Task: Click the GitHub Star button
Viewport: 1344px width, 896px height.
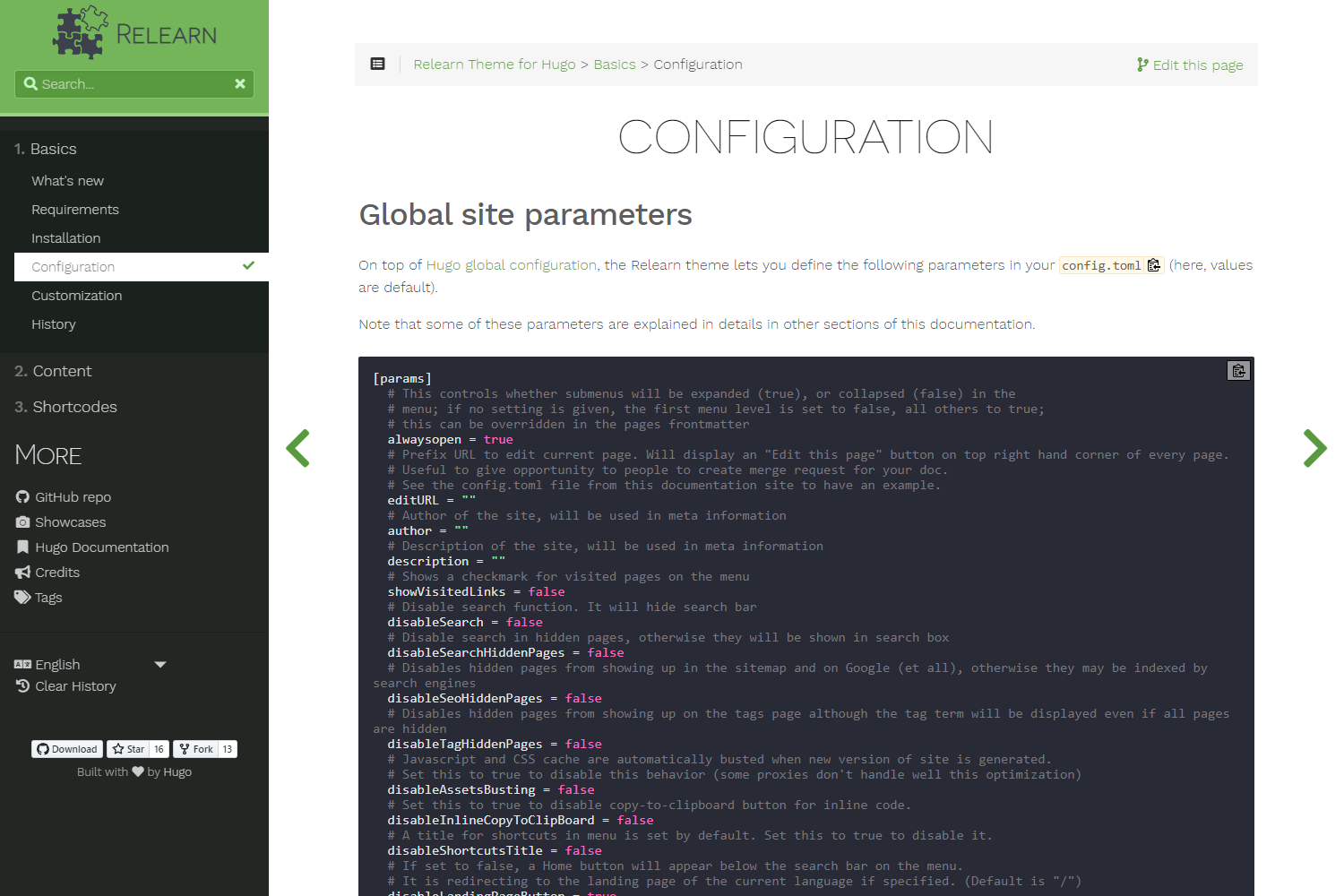Action: pyautogui.click(x=128, y=749)
